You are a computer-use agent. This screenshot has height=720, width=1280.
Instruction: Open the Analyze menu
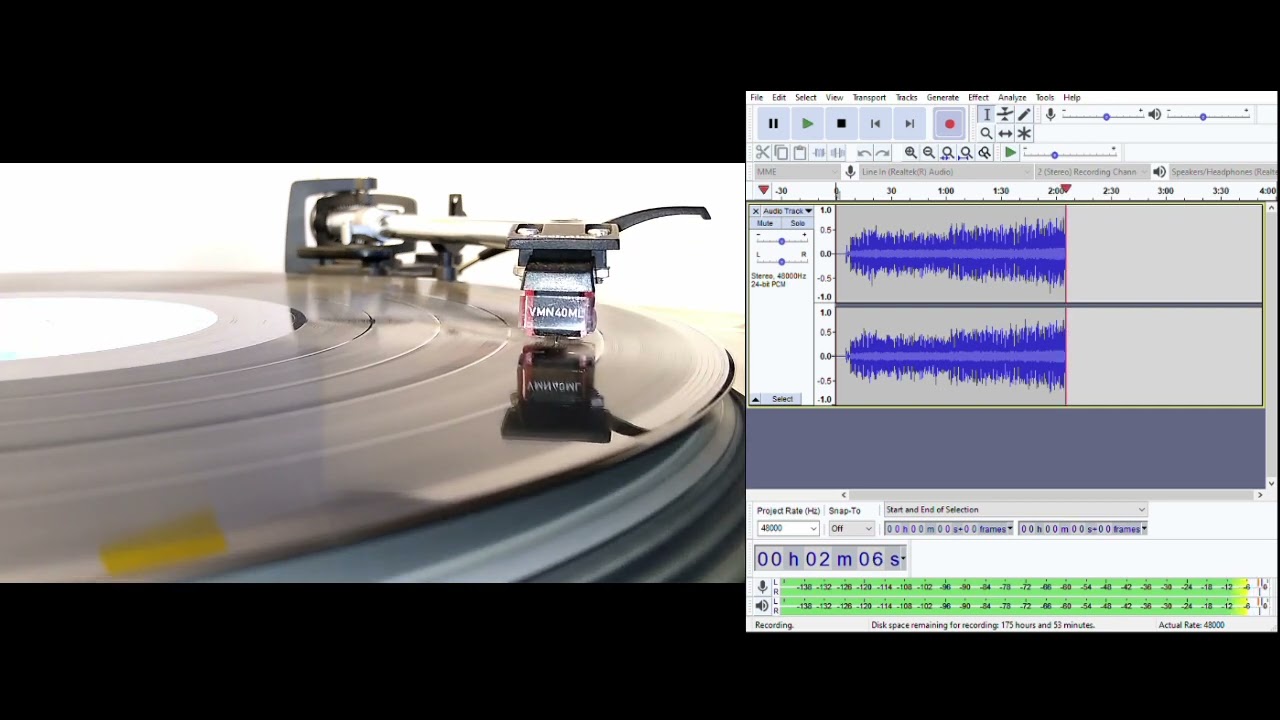pyautogui.click(x=1012, y=98)
